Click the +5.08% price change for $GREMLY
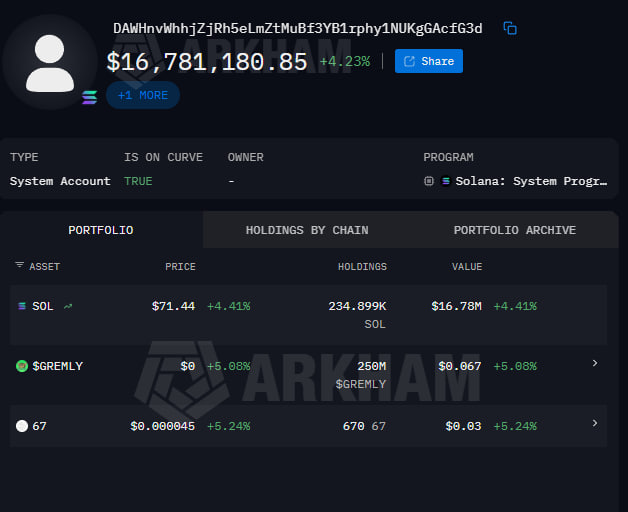This screenshot has height=512, width=628. click(228, 366)
